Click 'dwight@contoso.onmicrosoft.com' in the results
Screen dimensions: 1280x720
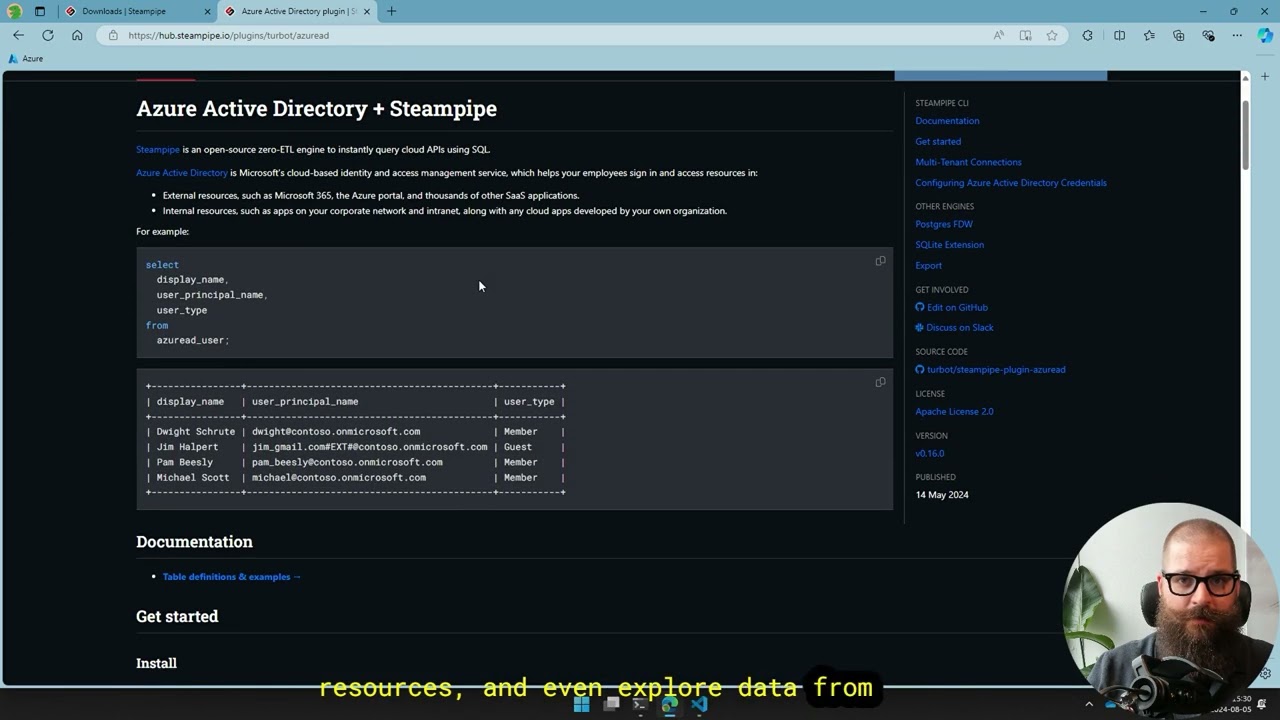(336, 432)
